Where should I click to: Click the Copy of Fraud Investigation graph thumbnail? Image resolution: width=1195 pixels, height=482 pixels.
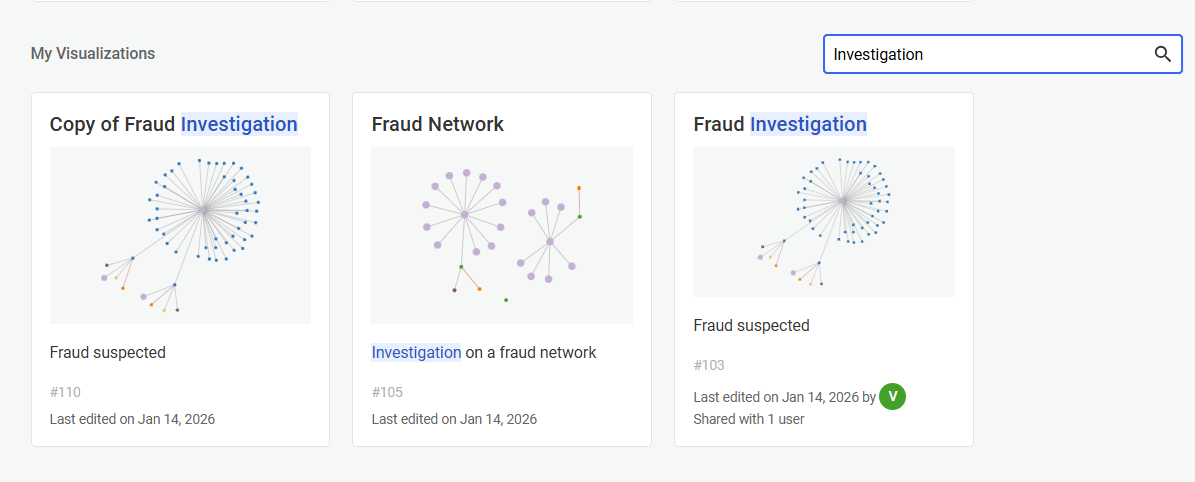tap(180, 235)
